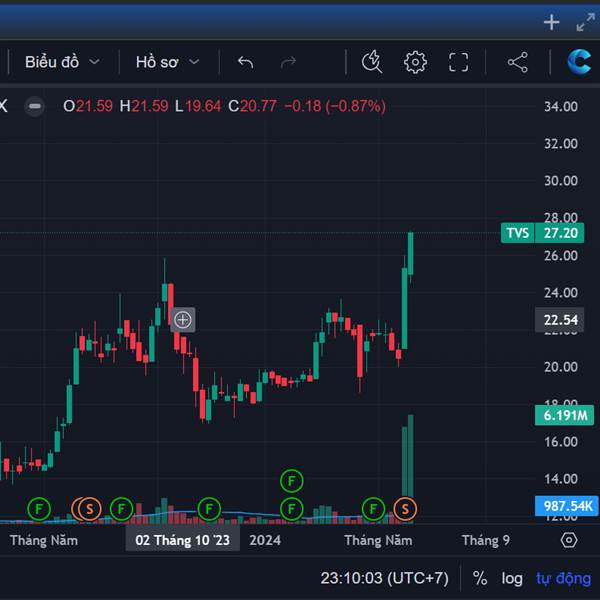
Task: Enter fullscreen mode via the bracket-corners icon
Action: 458,62
